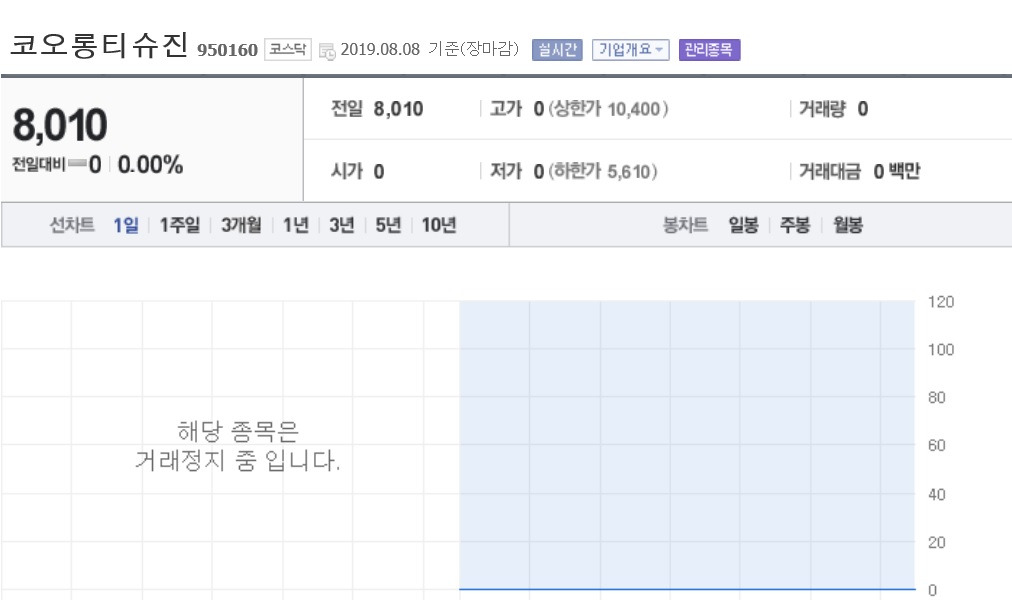Click the 0.00% change rate value

150,165
